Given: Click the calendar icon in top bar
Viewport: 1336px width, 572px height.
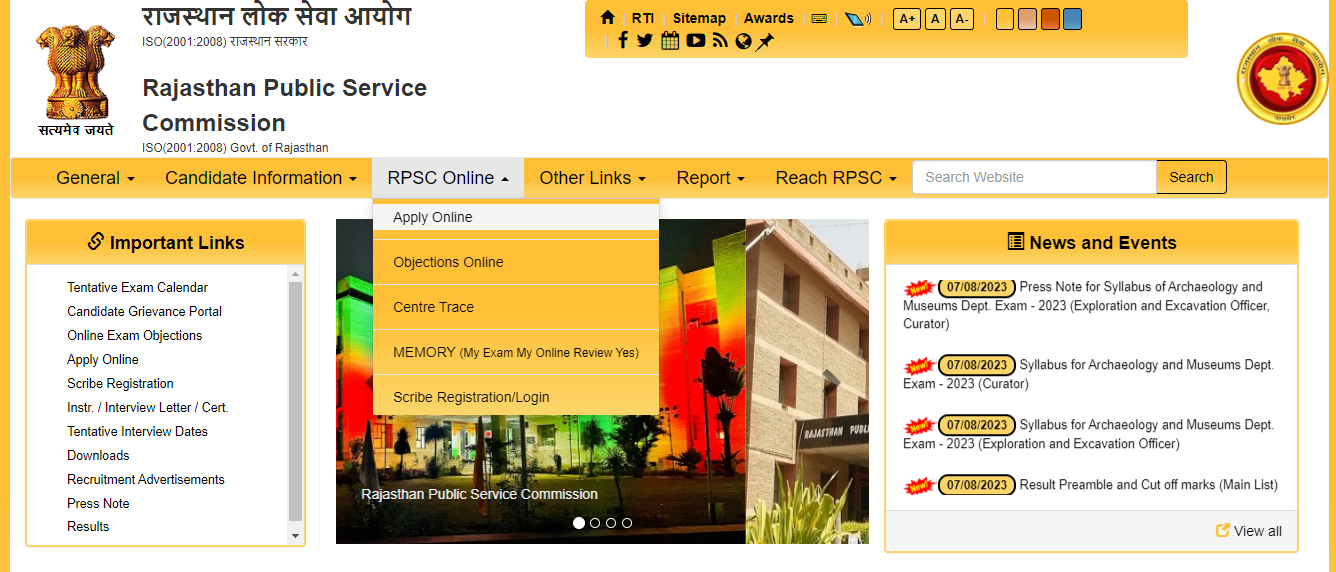Looking at the screenshot, I should click(x=670, y=41).
